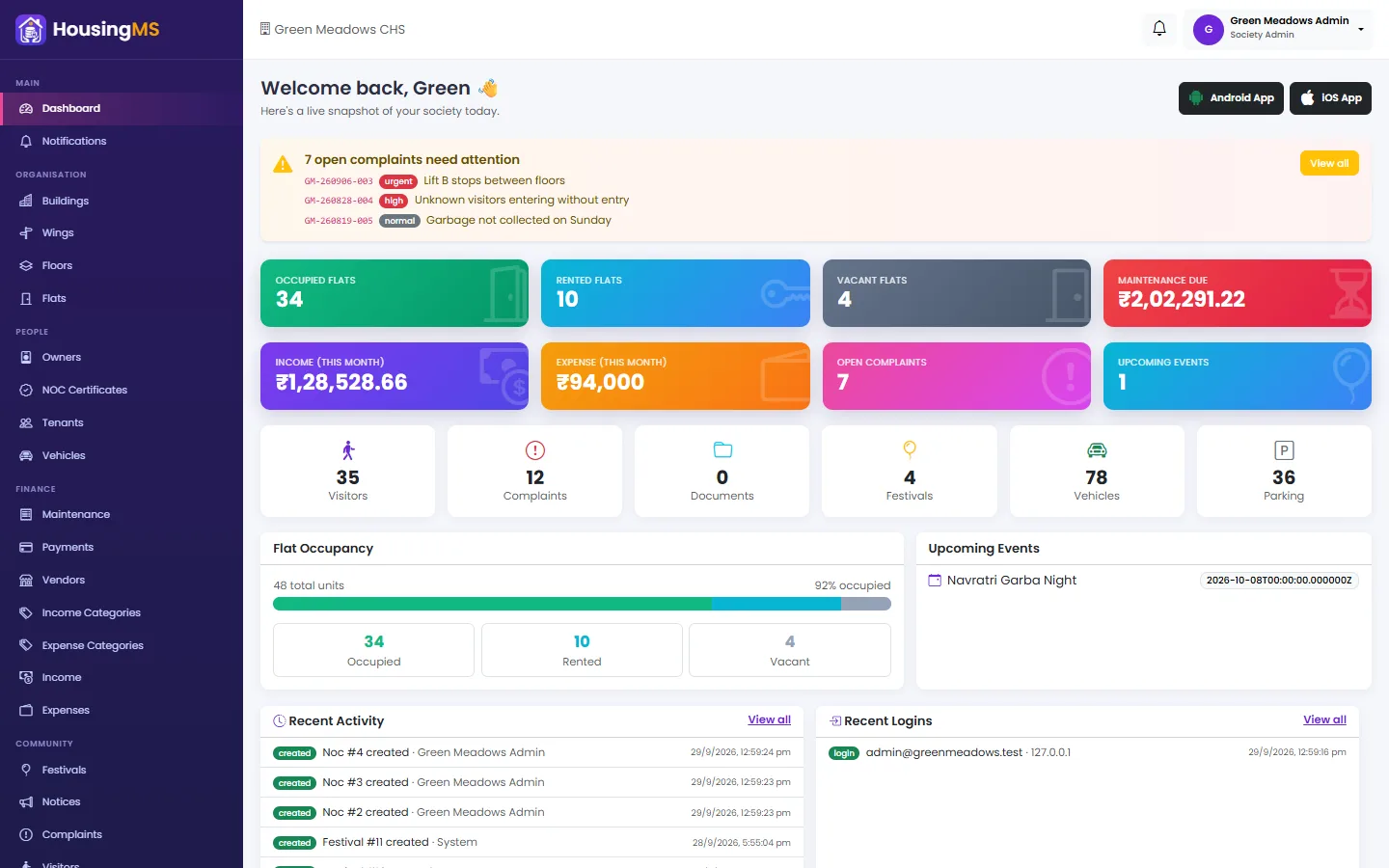Click 'Garbage not collected on Sunday'
The width and height of the screenshot is (1389, 868).
519,221
